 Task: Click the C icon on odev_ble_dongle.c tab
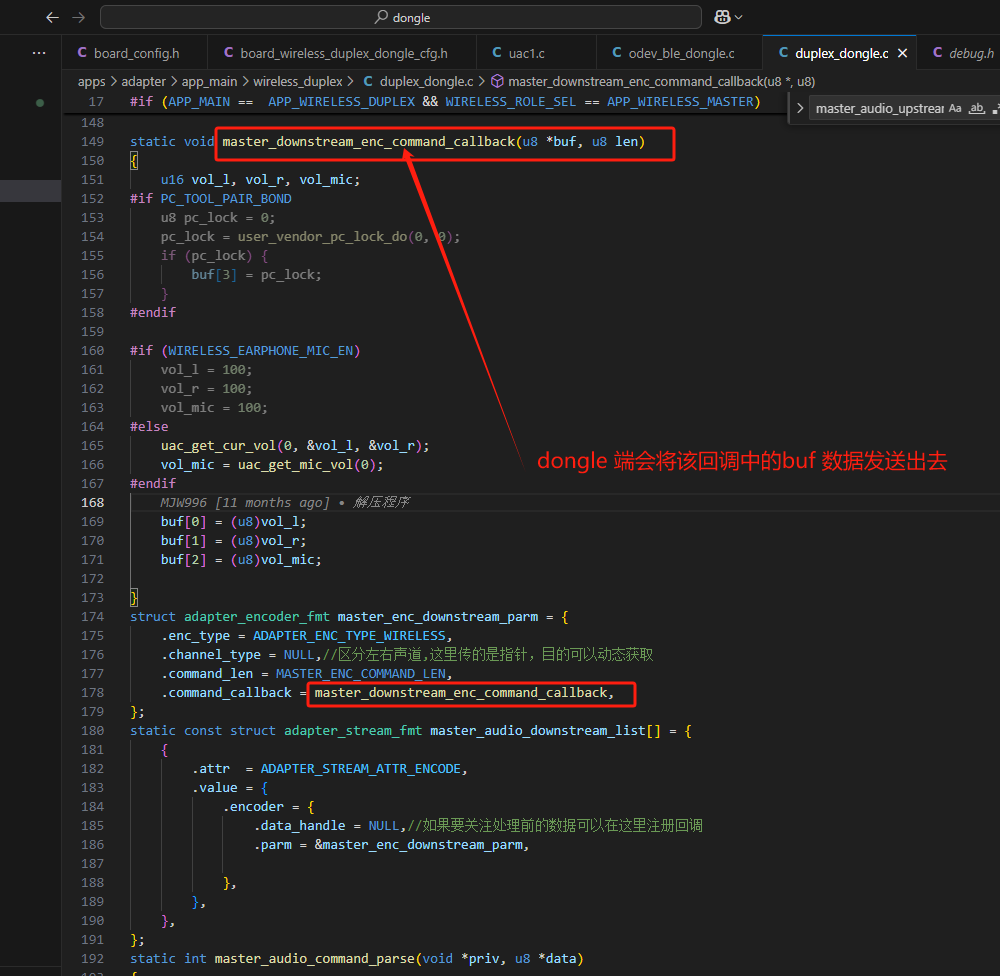617,53
